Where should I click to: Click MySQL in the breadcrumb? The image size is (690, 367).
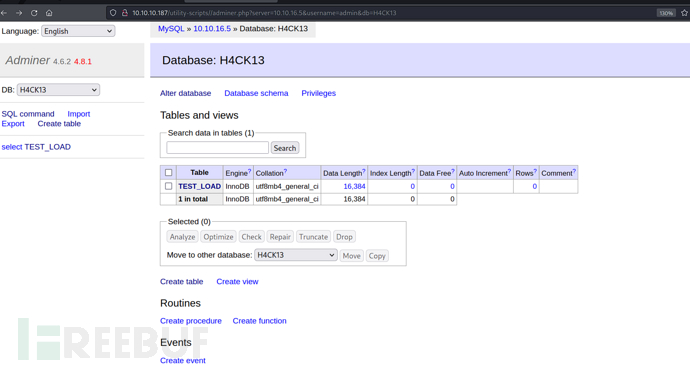(x=171, y=29)
